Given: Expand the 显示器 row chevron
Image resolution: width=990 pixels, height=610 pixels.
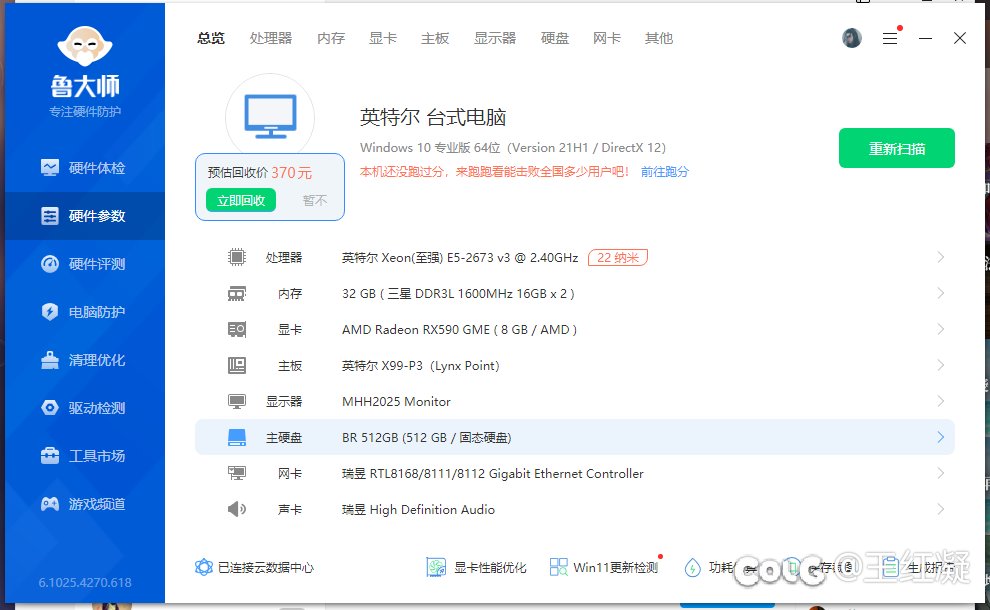Looking at the screenshot, I should click(x=940, y=401).
